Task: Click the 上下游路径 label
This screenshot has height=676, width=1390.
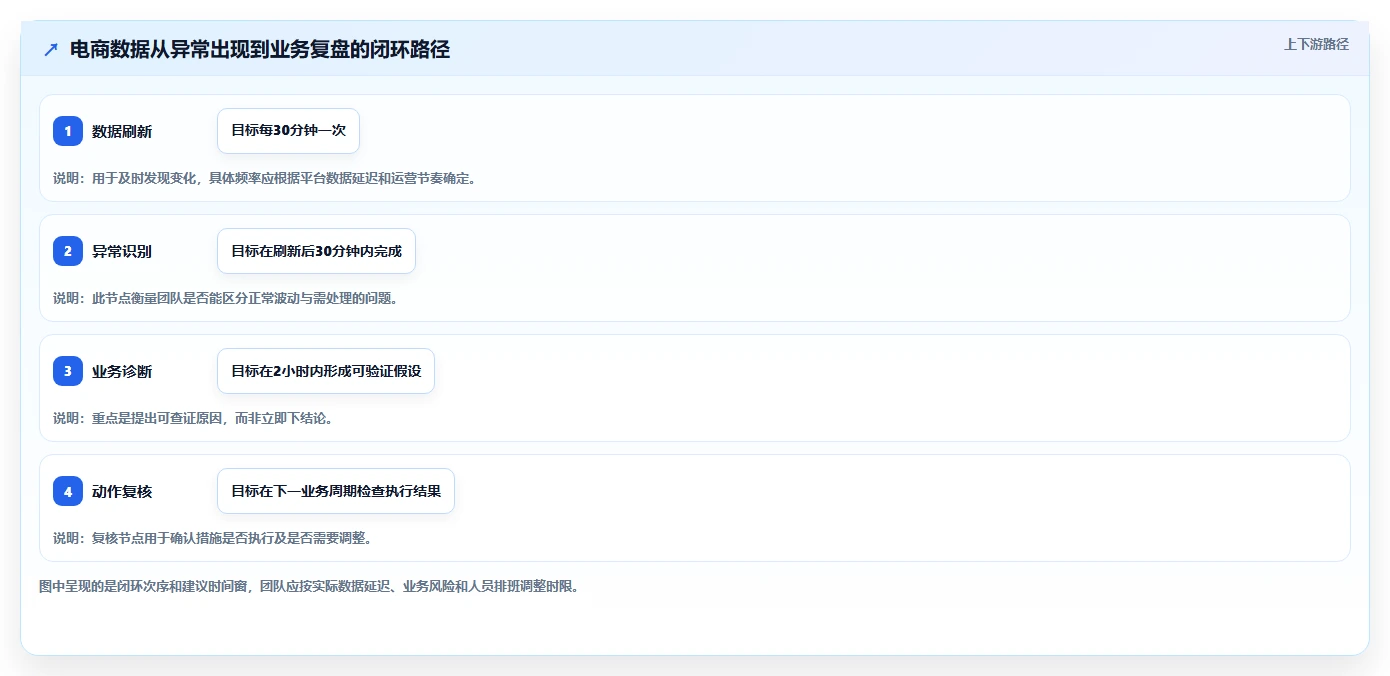Action: [1316, 44]
